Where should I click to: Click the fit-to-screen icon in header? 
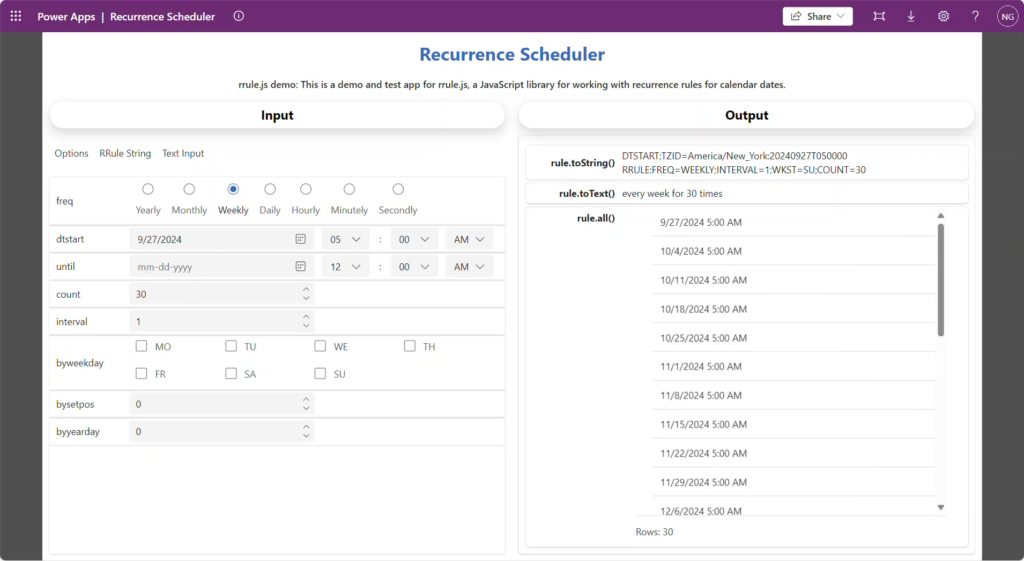pos(879,16)
